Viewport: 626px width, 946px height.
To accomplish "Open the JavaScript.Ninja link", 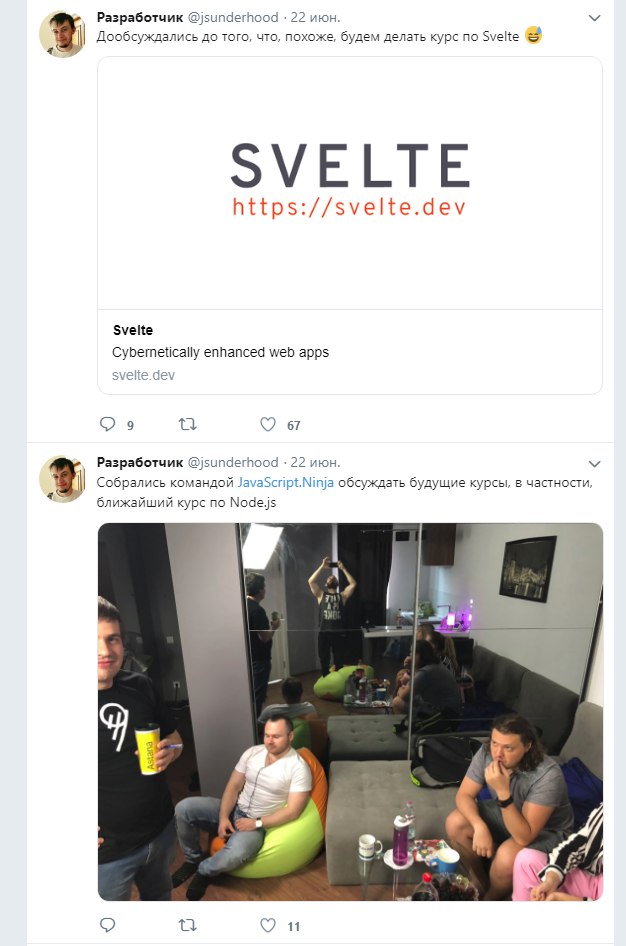I will tap(285, 483).
